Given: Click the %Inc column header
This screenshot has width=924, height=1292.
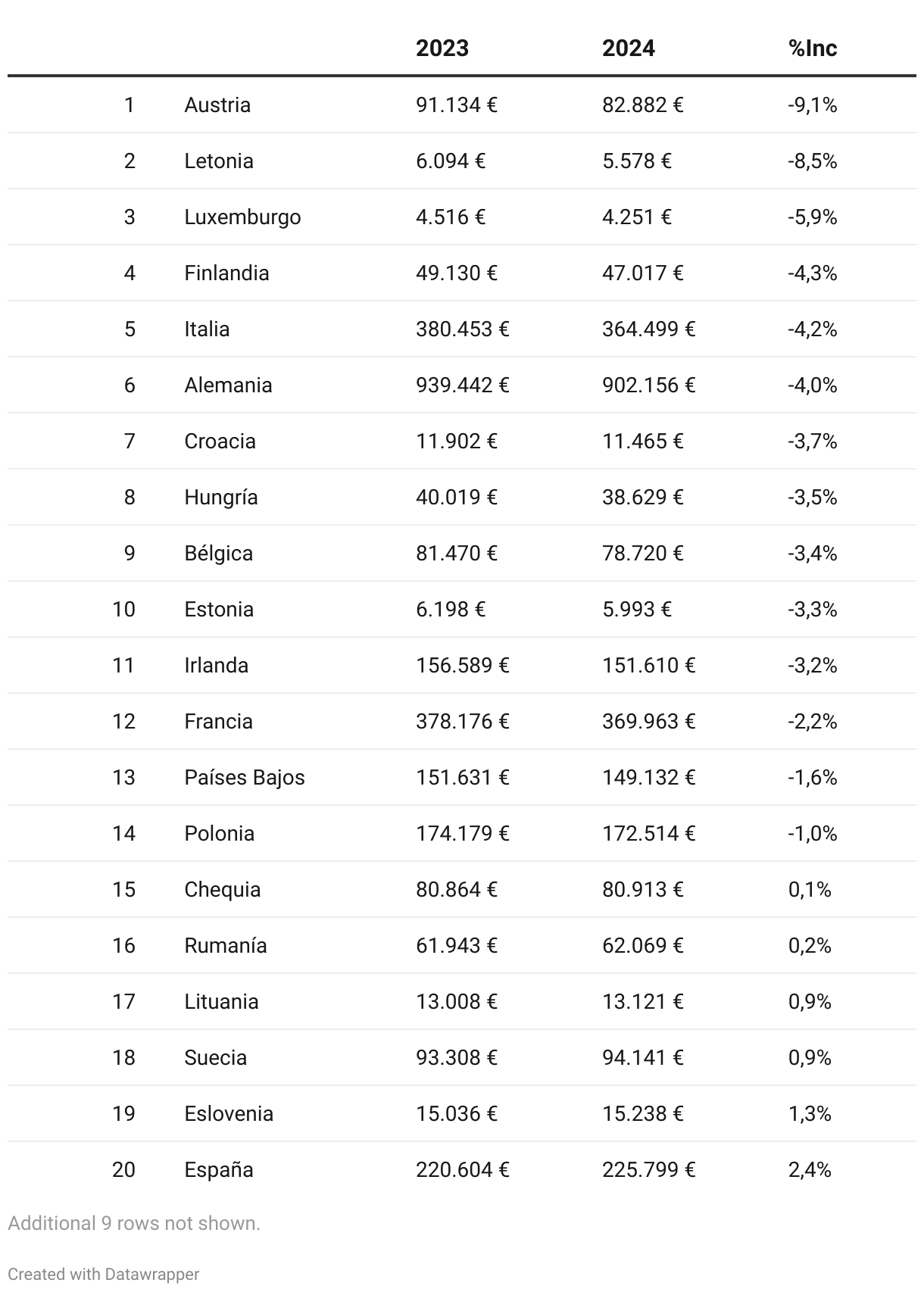Looking at the screenshot, I should [x=812, y=48].
